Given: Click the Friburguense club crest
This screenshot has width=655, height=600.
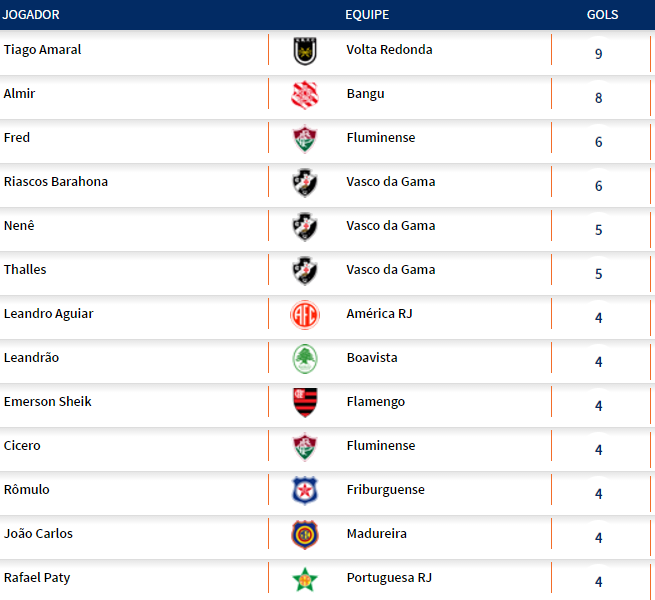Looking at the screenshot, I should click(x=304, y=491).
